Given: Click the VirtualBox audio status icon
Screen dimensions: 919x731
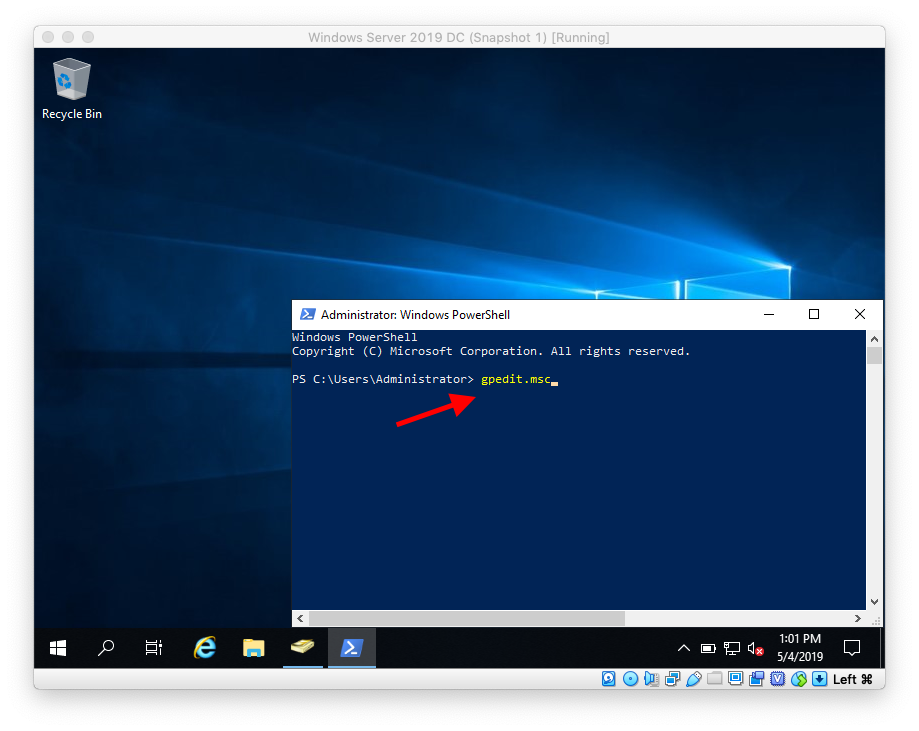Looking at the screenshot, I should coord(651,679).
